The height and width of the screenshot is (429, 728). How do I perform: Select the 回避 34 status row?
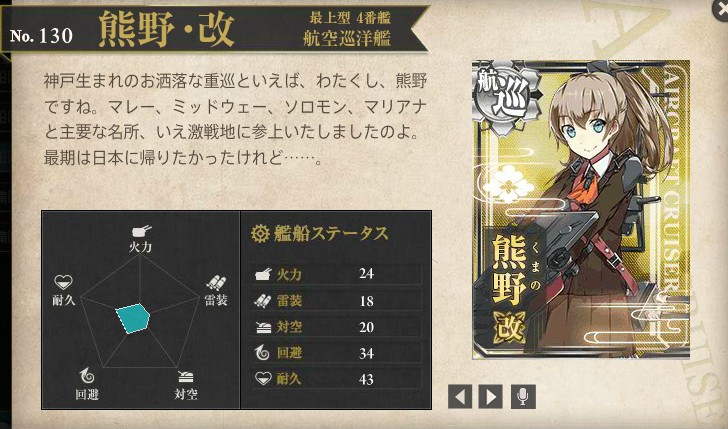pos(337,353)
